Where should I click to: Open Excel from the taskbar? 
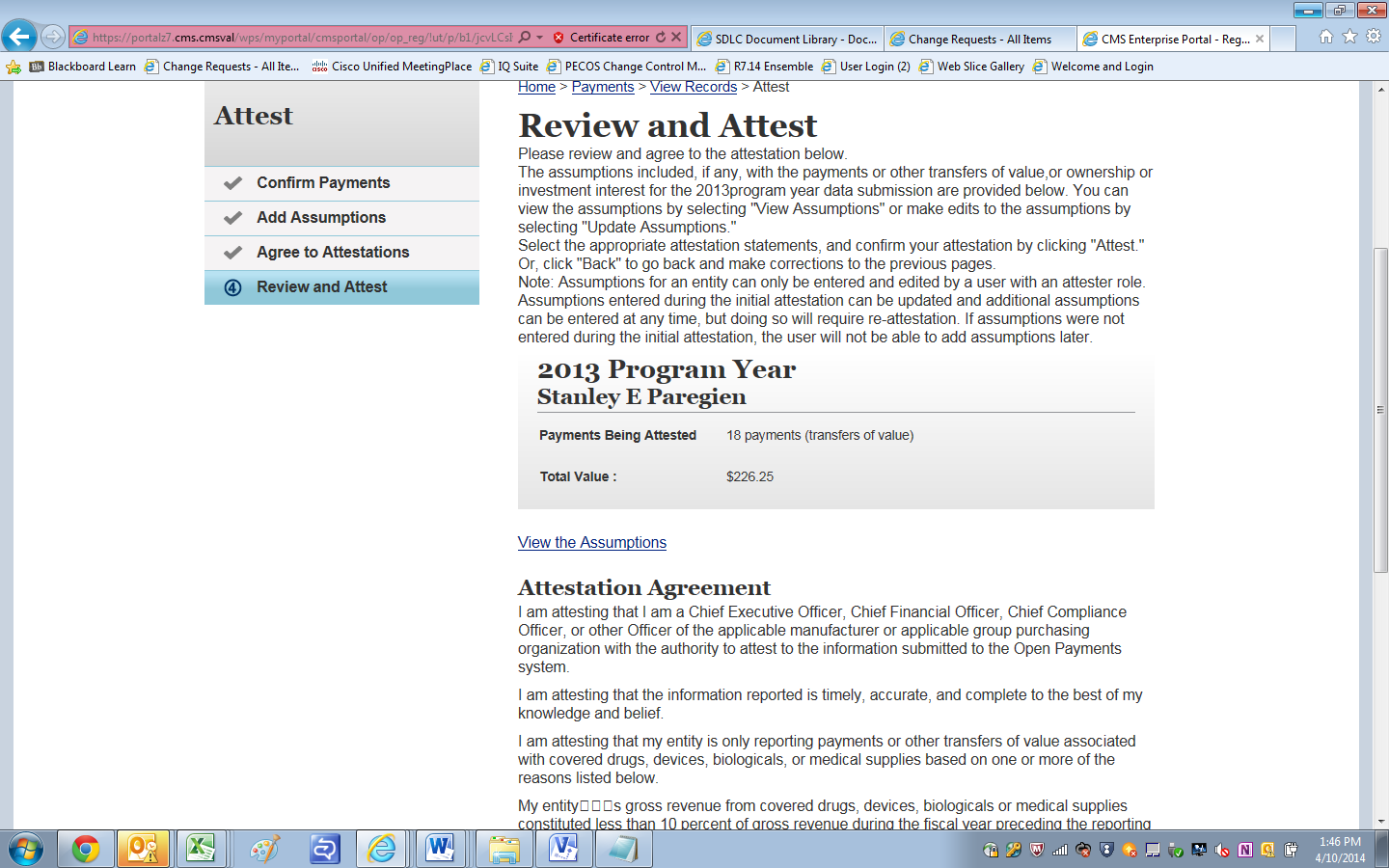(202, 849)
